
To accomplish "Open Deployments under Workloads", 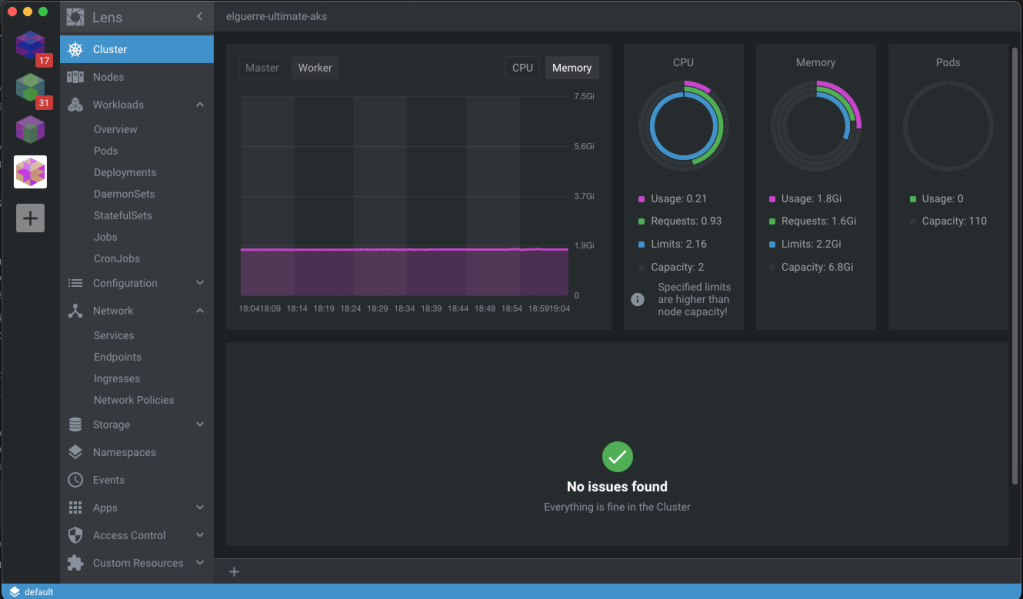I will pyautogui.click(x=125, y=172).
